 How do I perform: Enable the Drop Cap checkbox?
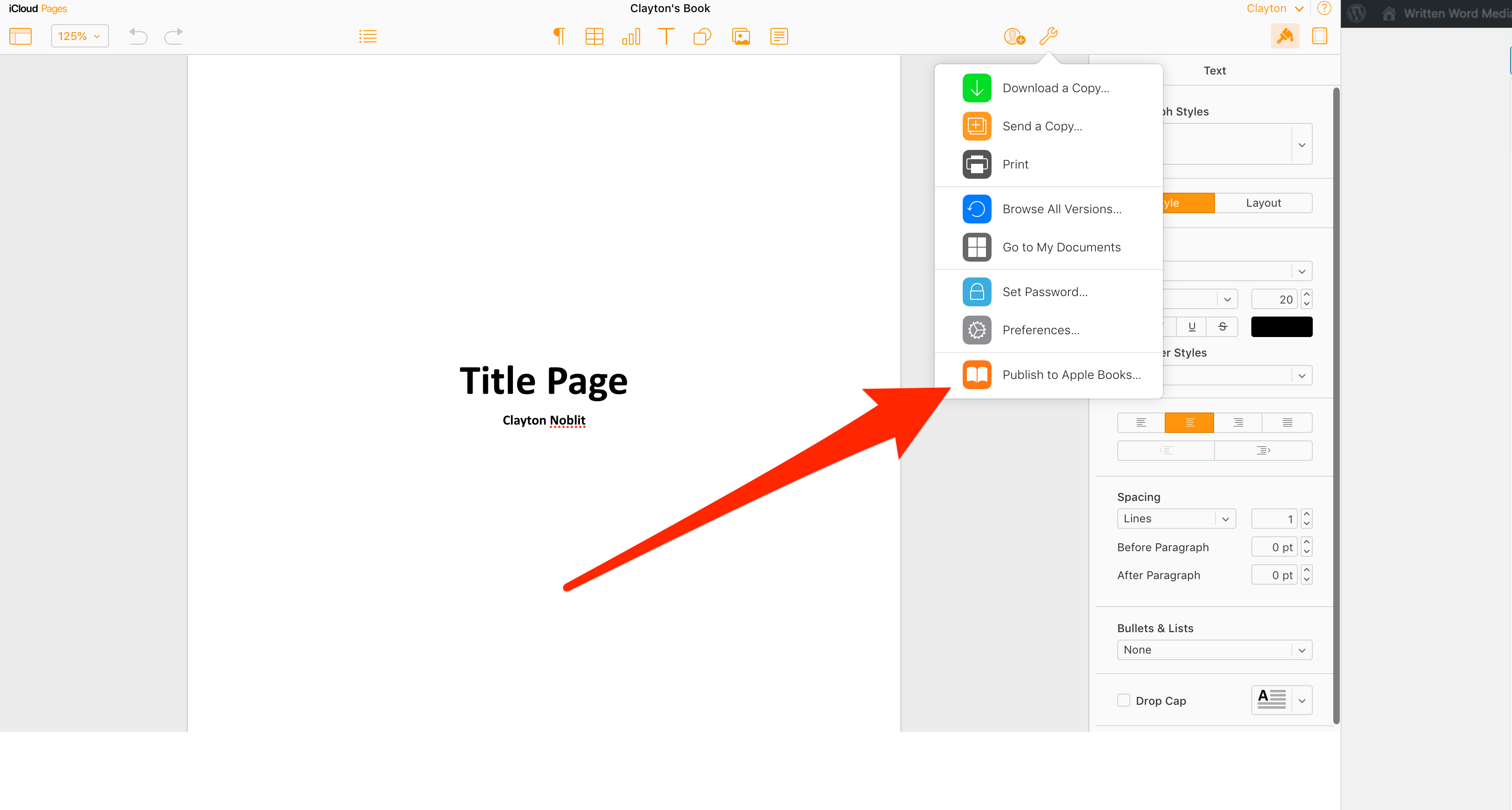click(x=1123, y=700)
